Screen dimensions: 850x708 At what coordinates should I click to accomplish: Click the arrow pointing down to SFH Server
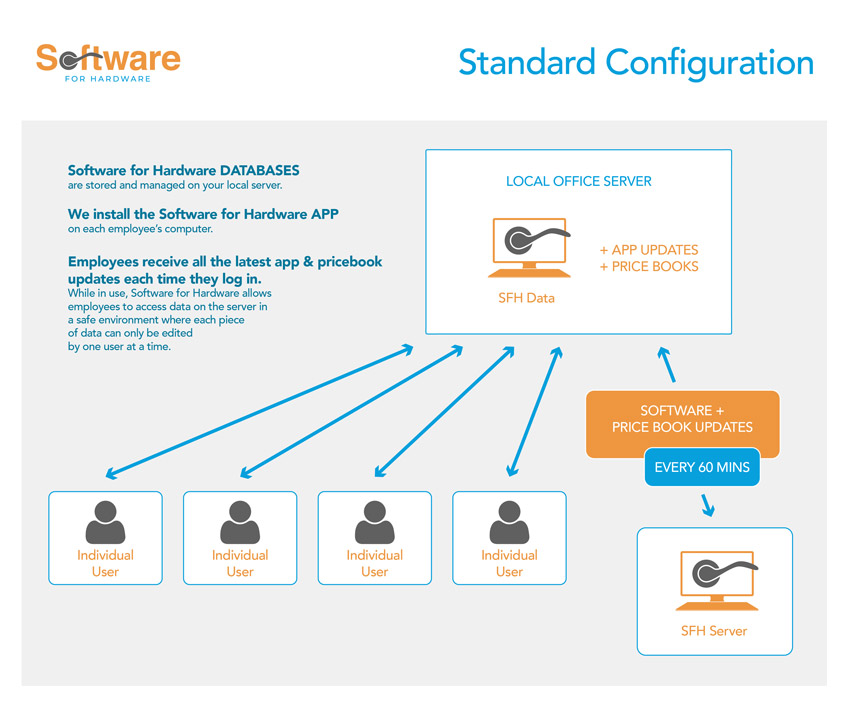[x=709, y=504]
